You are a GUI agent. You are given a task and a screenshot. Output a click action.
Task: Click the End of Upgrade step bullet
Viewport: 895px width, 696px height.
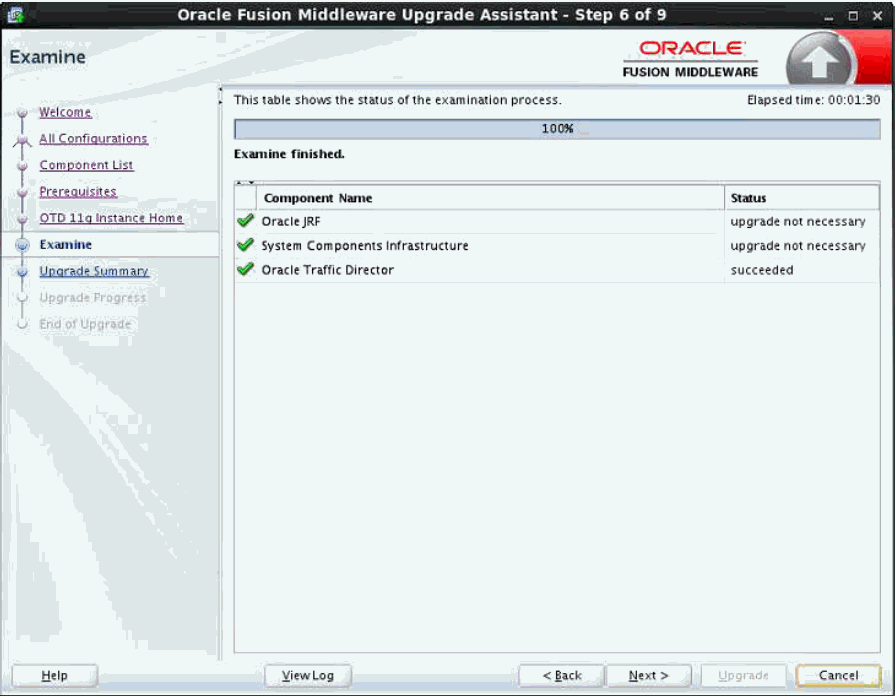(22, 324)
